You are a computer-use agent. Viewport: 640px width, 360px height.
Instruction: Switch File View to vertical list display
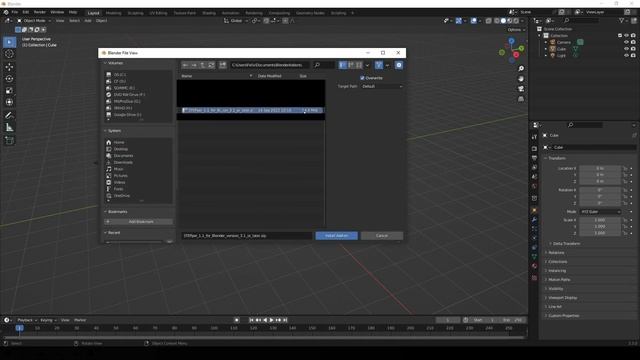[343, 65]
